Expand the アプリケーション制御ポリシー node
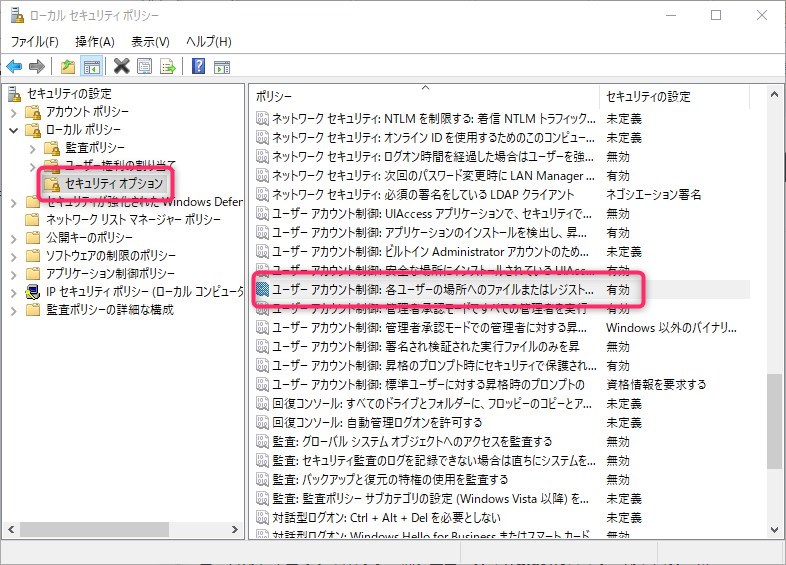Screen dimensions: 786x565 point(14,275)
